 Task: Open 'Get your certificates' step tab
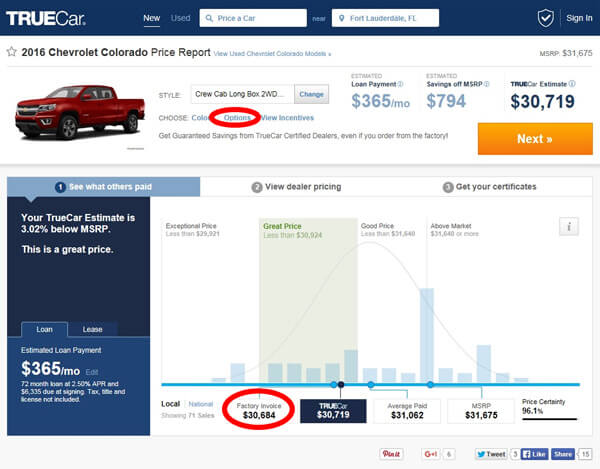pyautogui.click(x=489, y=187)
